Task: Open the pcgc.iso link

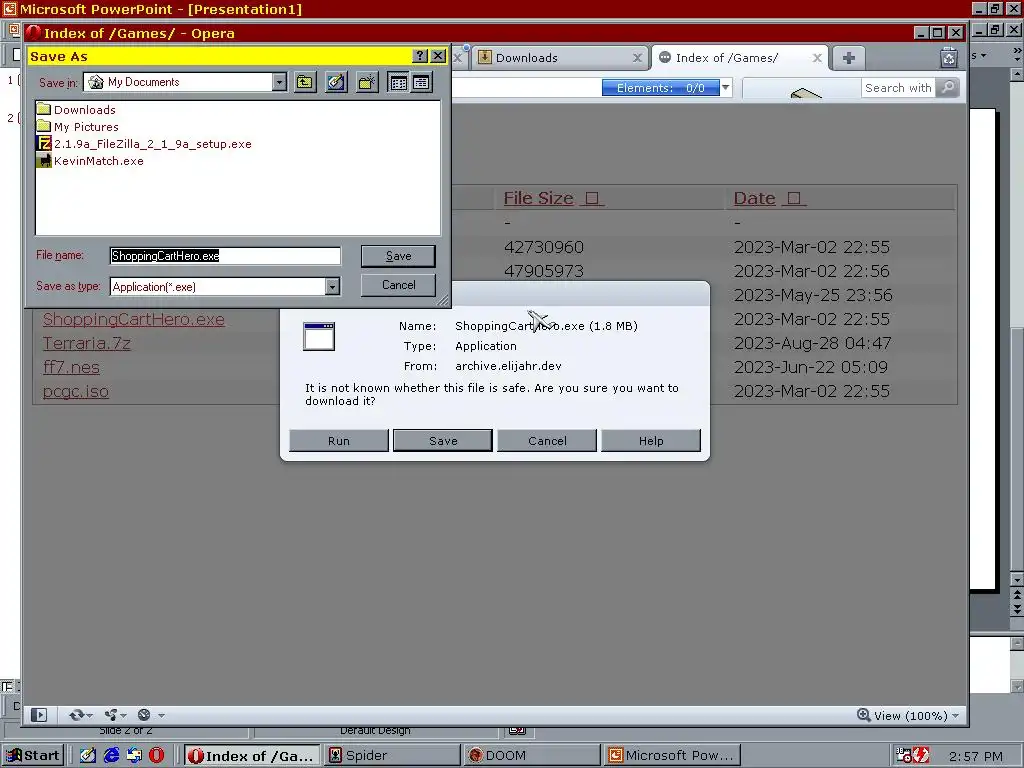Action: [76, 391]
